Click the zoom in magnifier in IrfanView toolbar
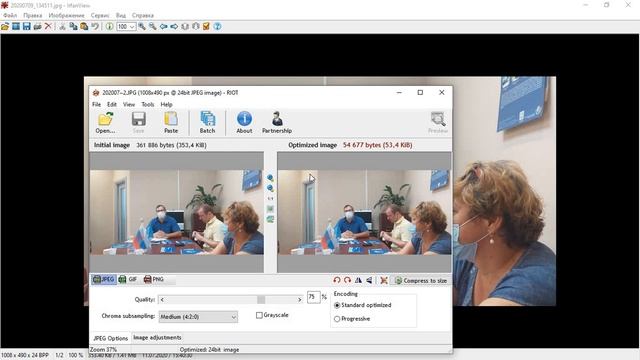This screenshot has width=640, height=360. coord(142,27)
